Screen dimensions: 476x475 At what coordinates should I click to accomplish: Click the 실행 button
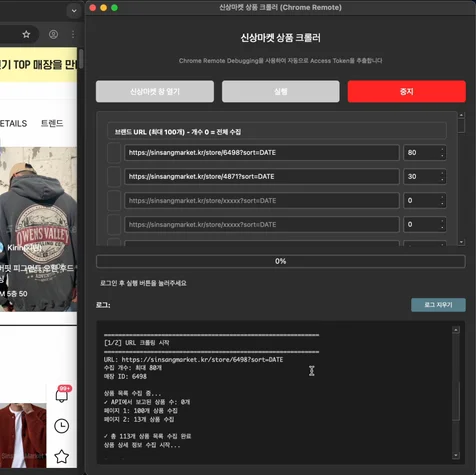[x=281, y=91]
